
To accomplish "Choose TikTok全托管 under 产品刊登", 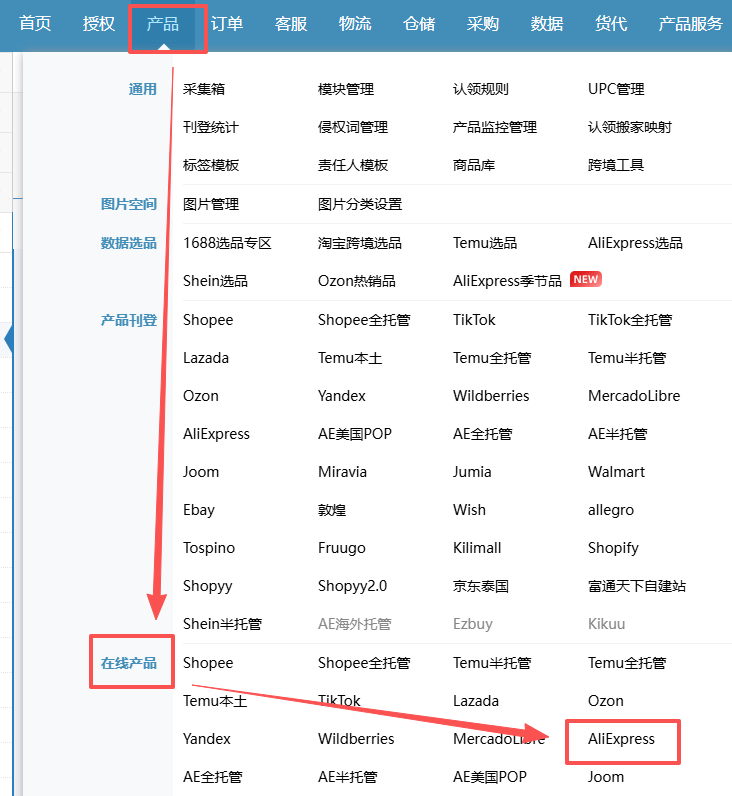I will click(x=630, y=320).
